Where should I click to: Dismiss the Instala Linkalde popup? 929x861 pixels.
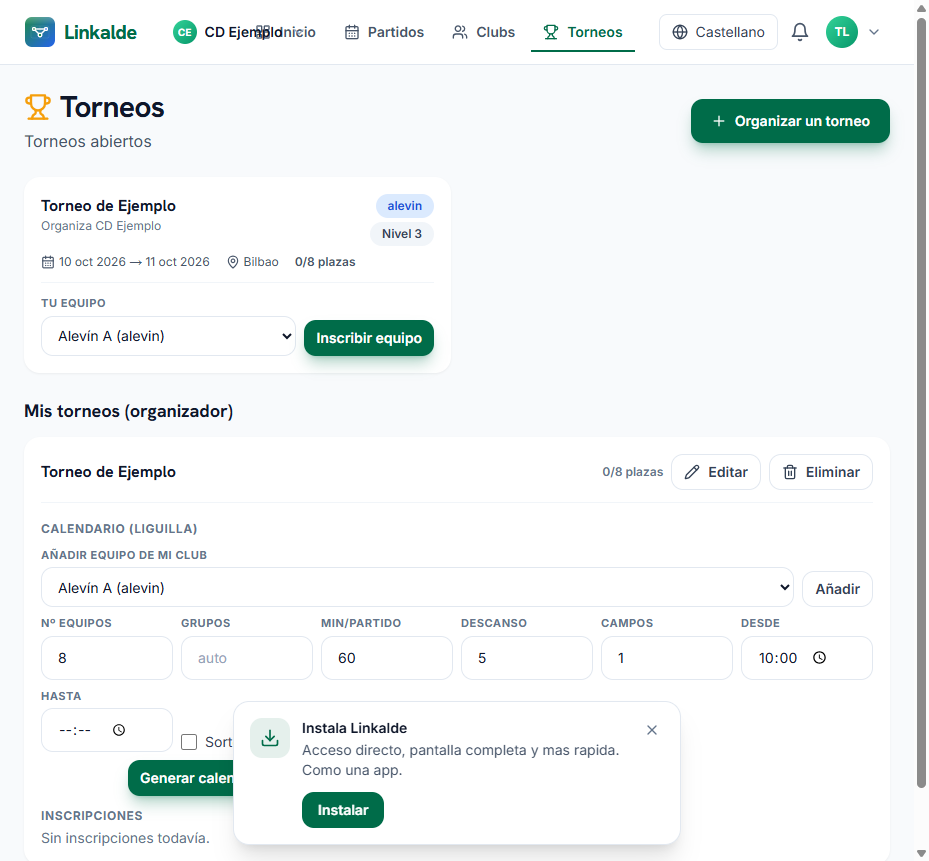point(652,730)
